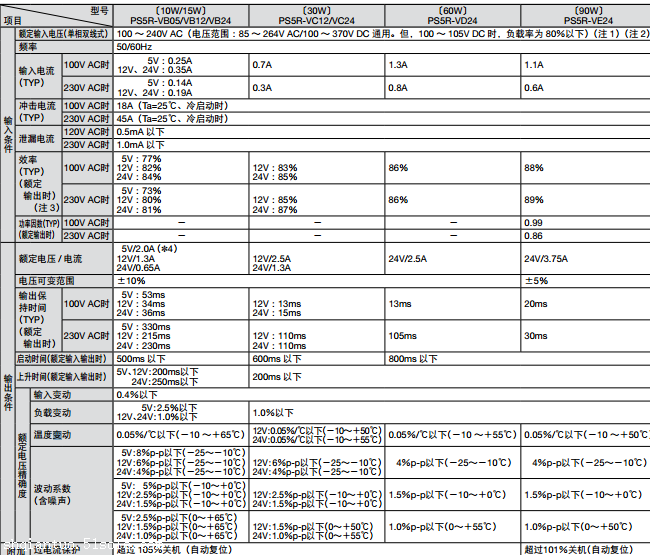650x555 pixels.
Task: Click the PS5R-VC12/VC24 column header
Action: pos(317,16)
